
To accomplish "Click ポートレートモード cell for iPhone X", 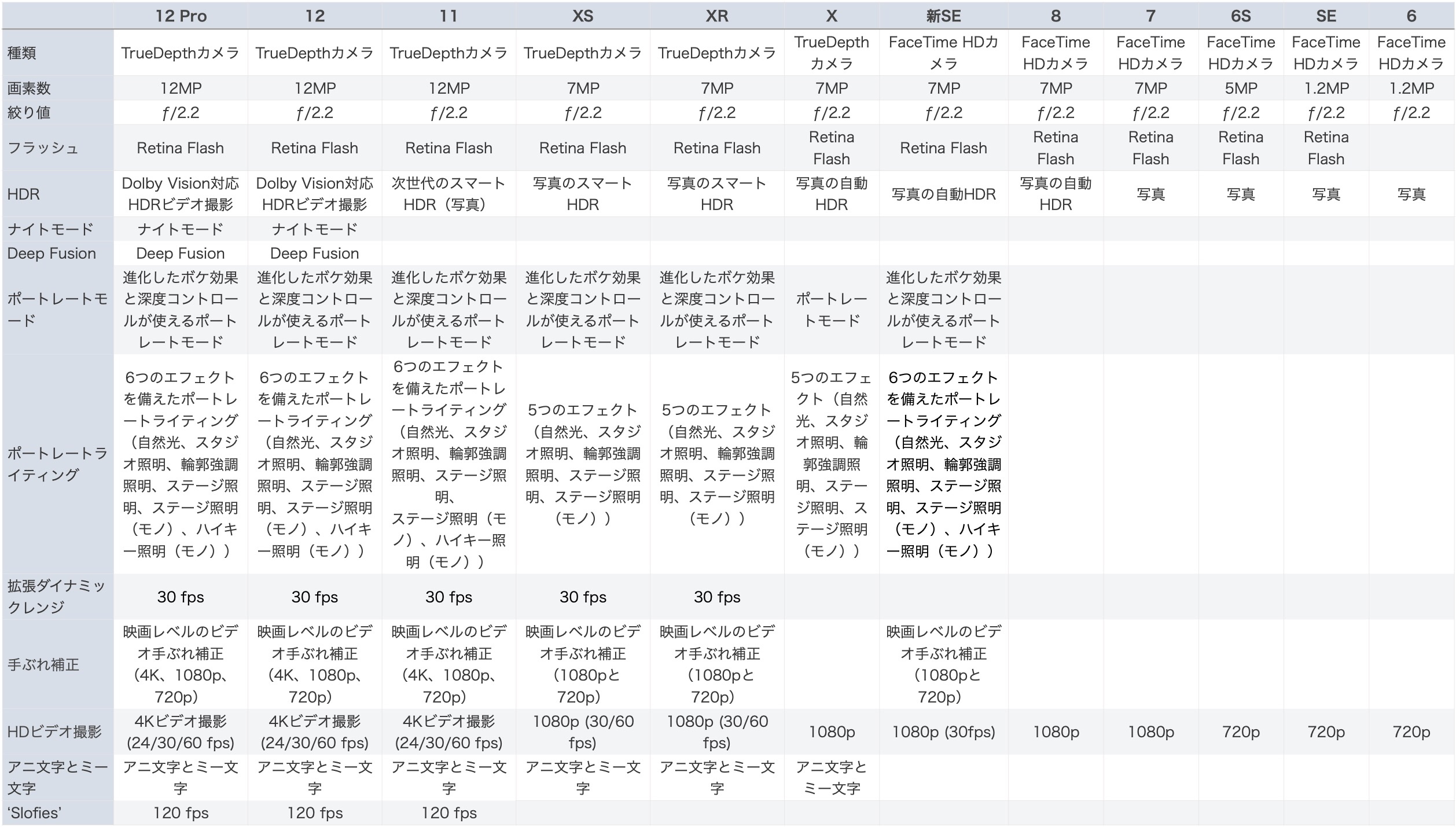I will pyautogui.click(x=832, y=310).
